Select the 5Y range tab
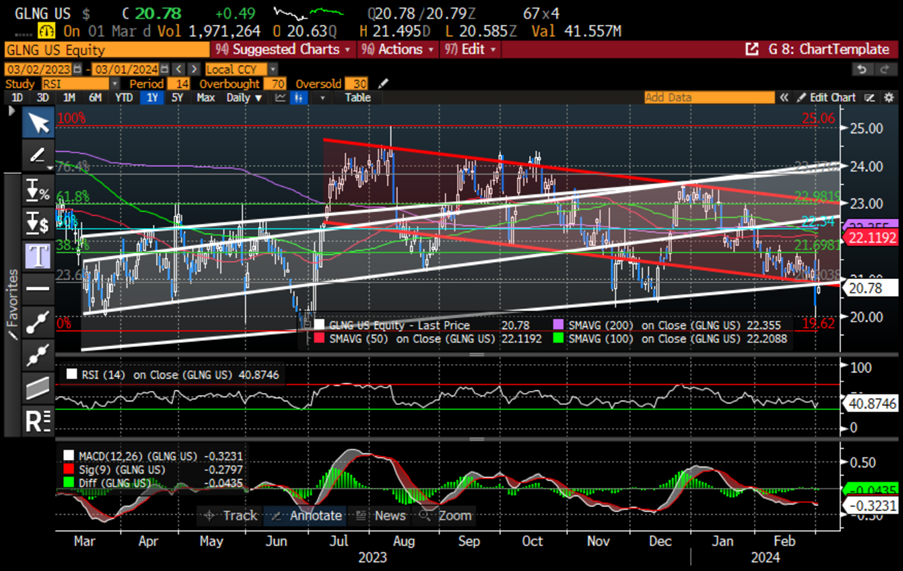This screenshot has height=571, width=903. (177, 98)
